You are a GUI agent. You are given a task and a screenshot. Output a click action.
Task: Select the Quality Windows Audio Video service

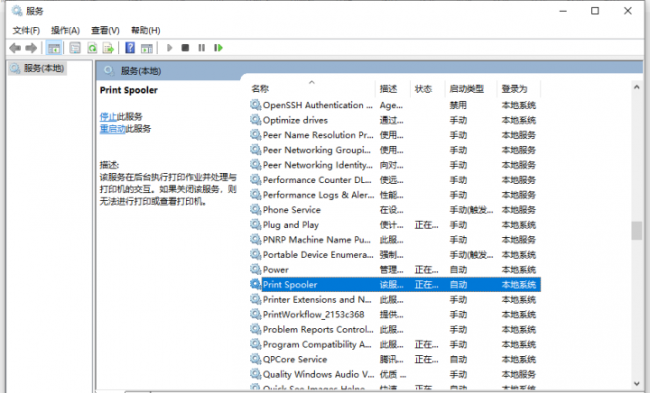(x=395, y=374)
